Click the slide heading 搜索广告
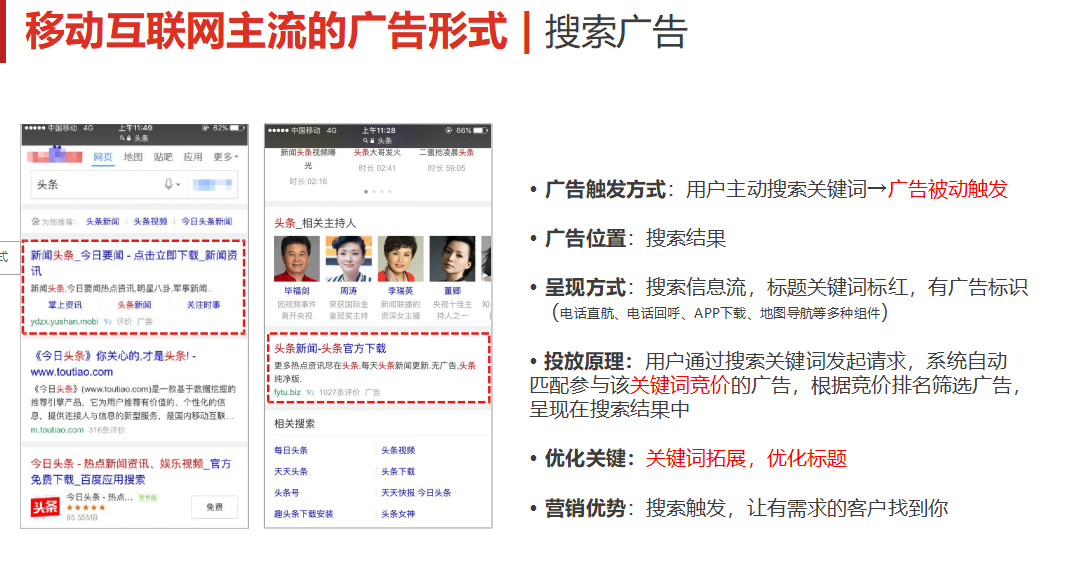The image size is (1068, 569). [x=616, y=32]
